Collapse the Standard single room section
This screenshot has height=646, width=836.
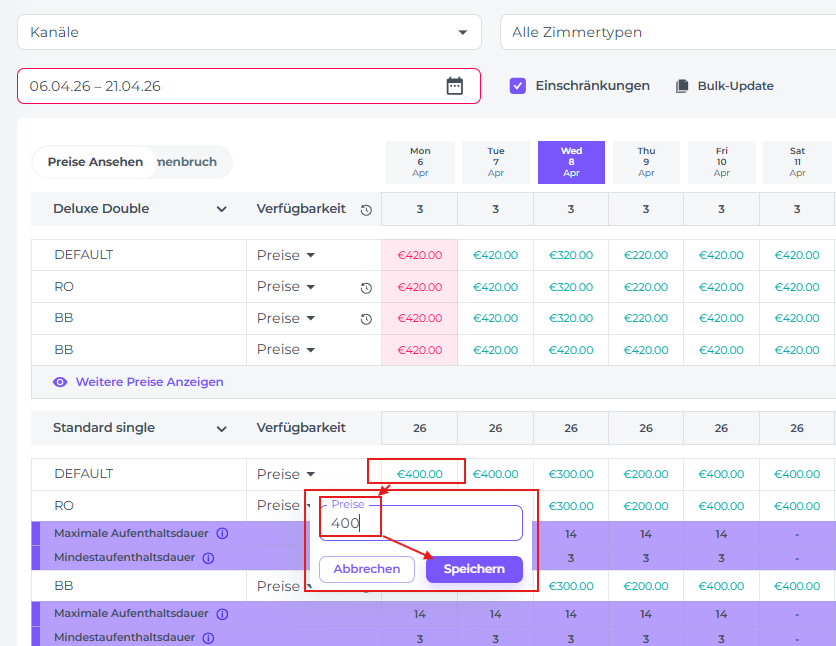(221, 429)
